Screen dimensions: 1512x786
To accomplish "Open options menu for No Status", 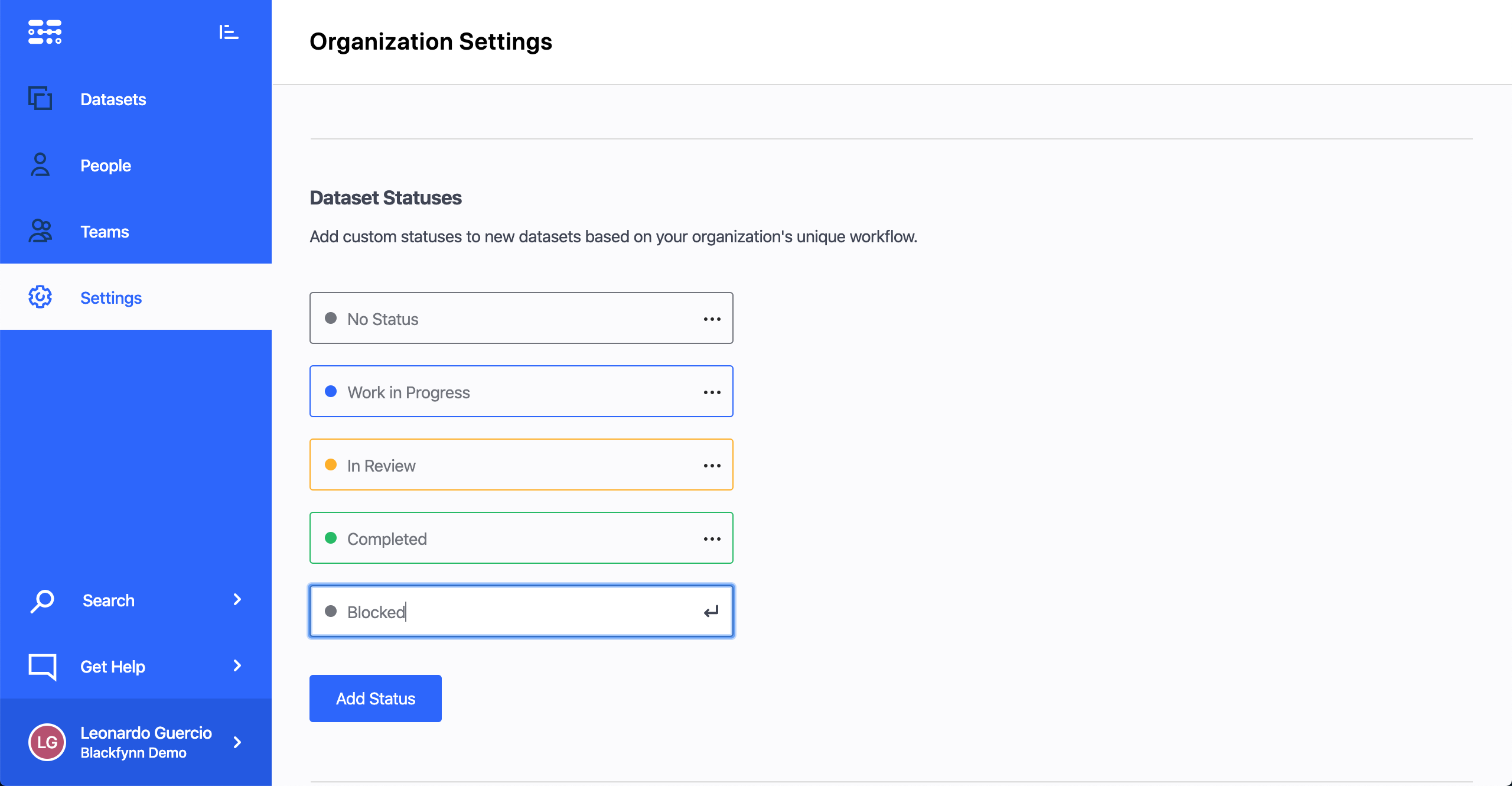I will point(712,319).
